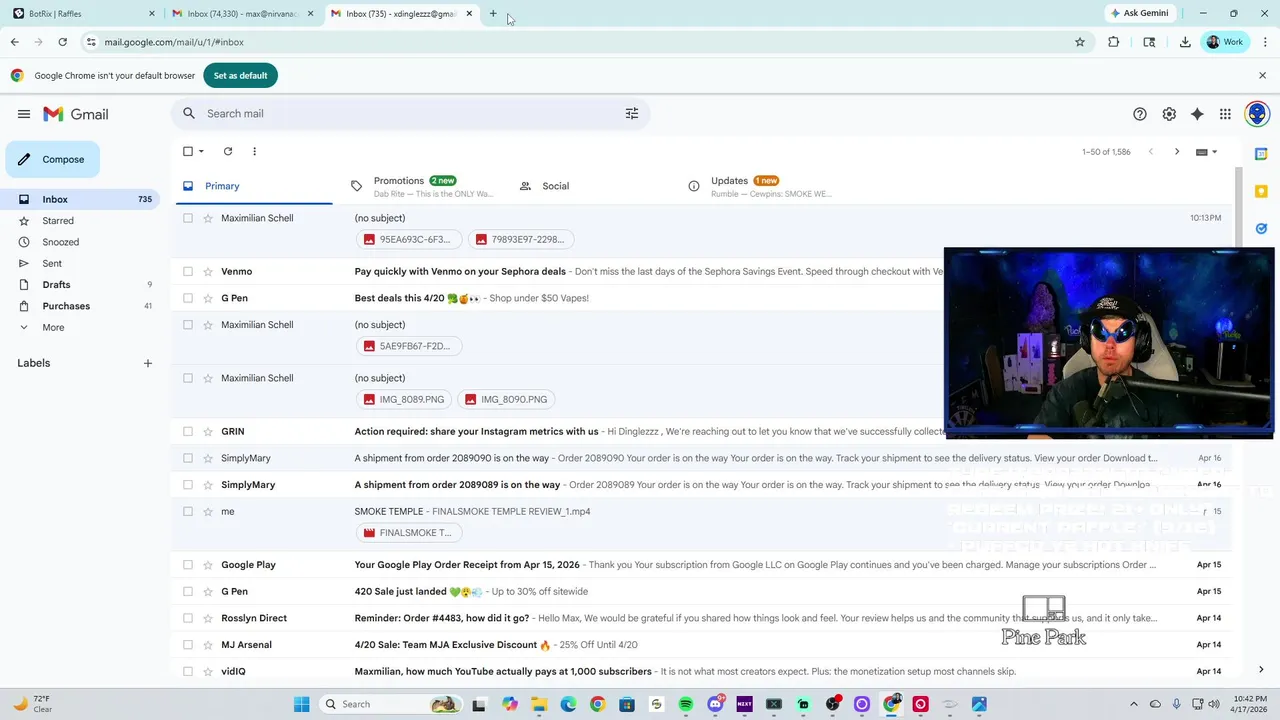
Task: Select the Rosslyn Direct email checkbox
Action: point(188,618)
